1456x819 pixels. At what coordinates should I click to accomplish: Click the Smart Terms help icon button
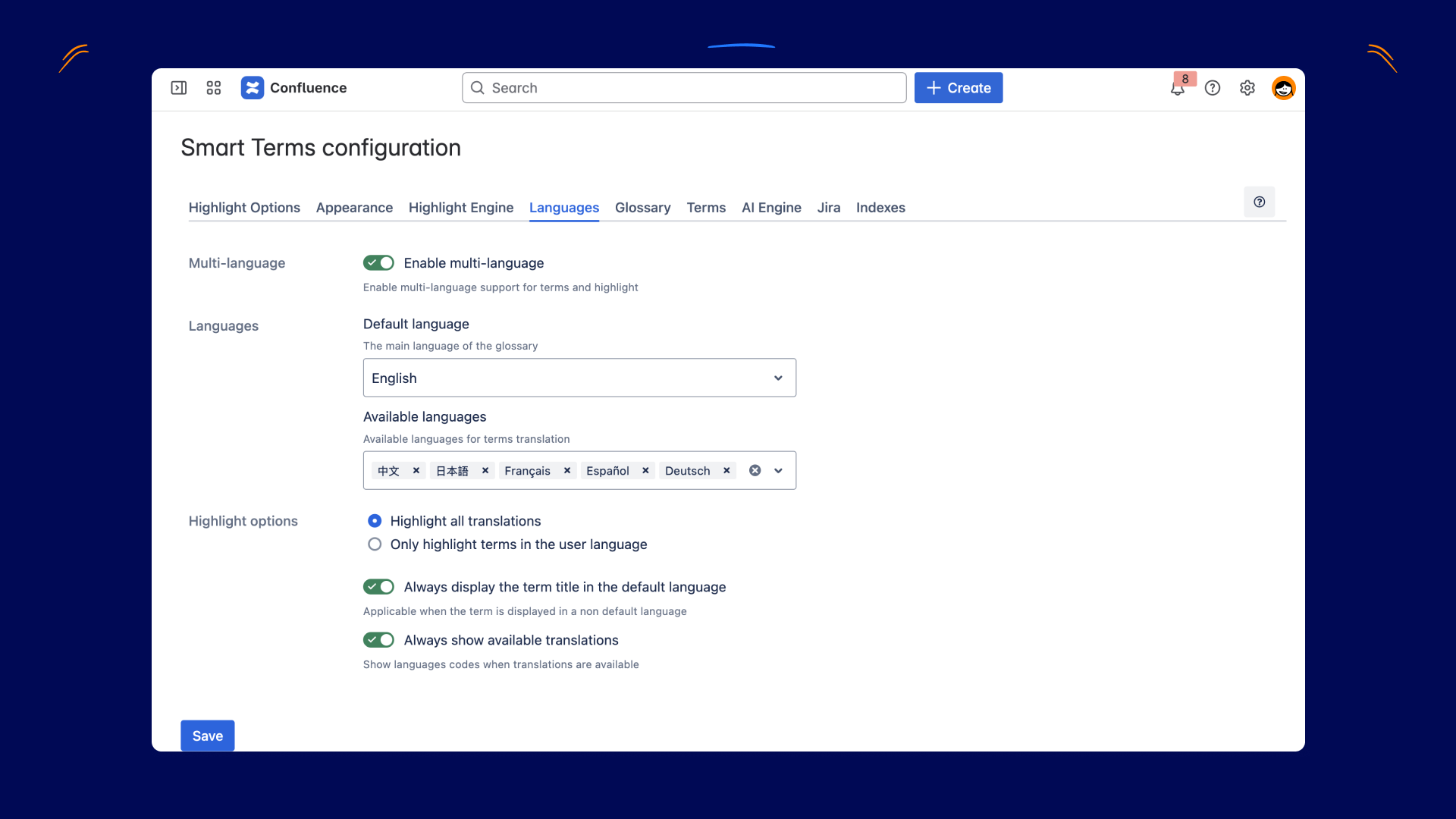[x=1259, y=202]
